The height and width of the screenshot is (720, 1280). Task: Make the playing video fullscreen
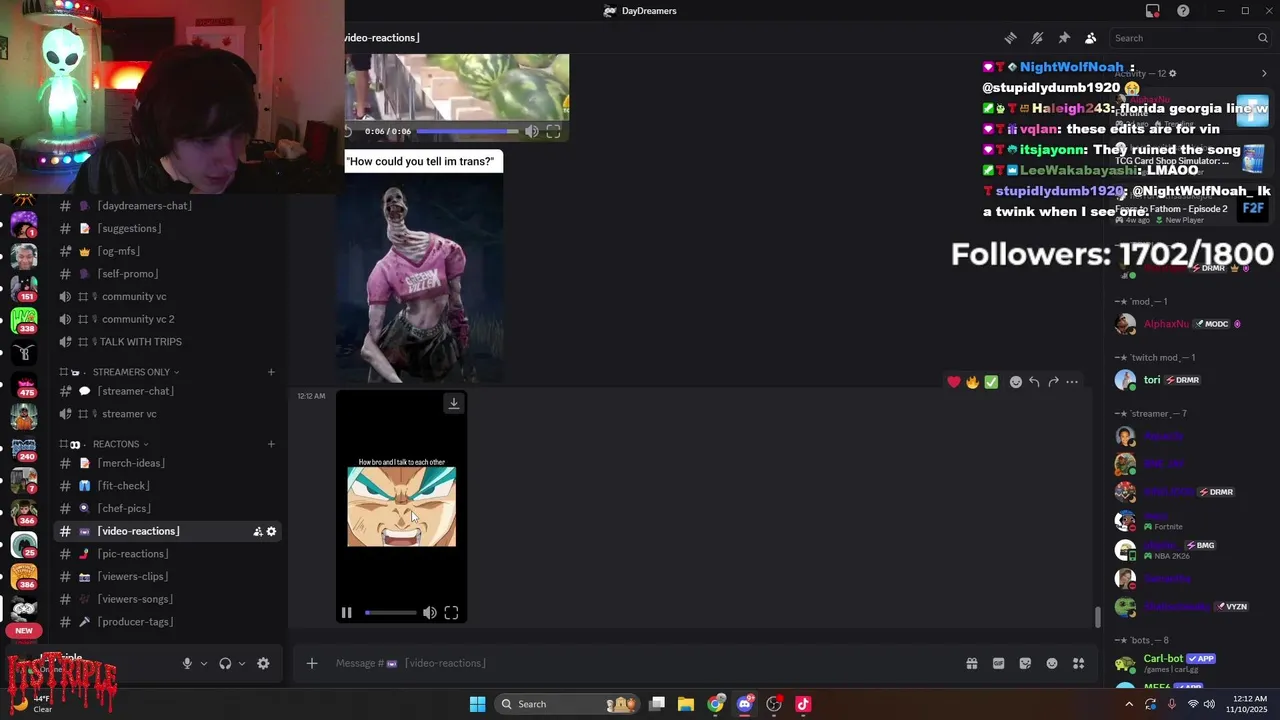(x=451, y=613)
